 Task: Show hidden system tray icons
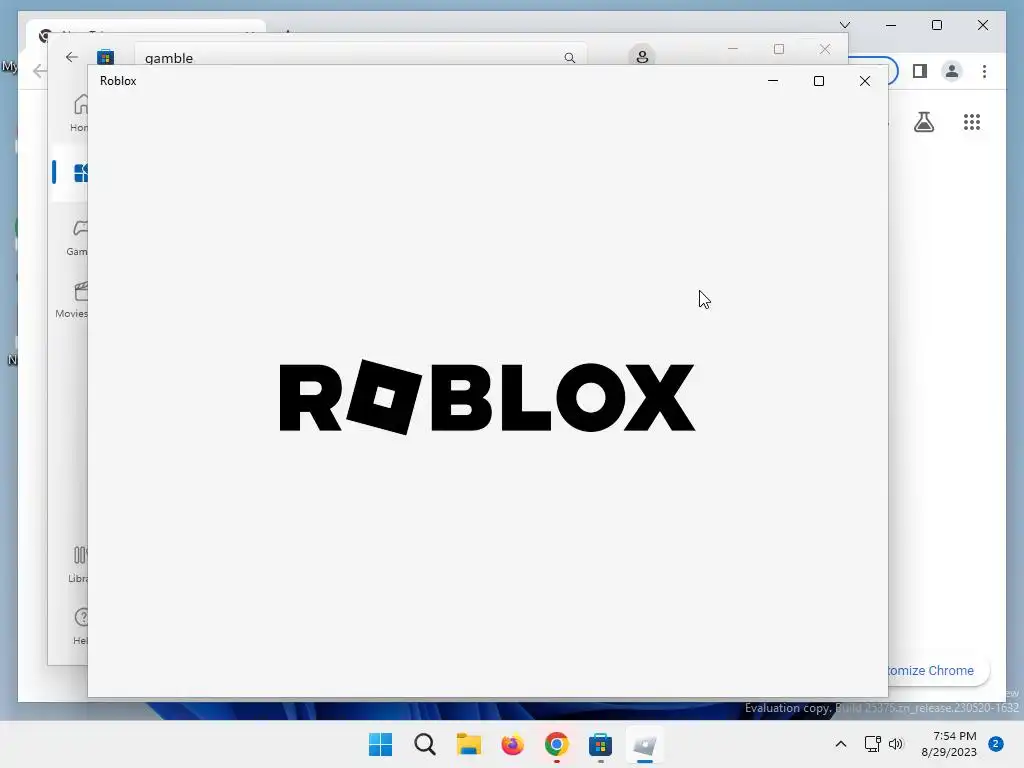(840, 744)
